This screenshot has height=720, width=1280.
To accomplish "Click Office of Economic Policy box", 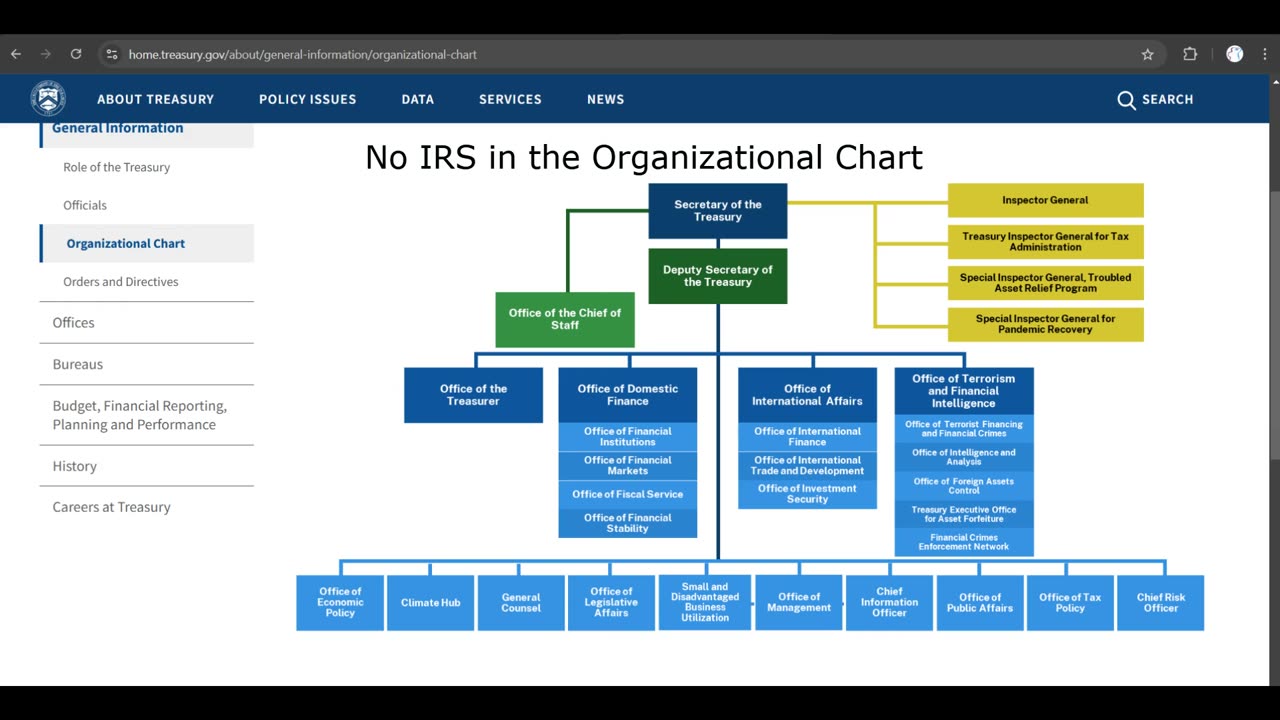I will 340,602.
